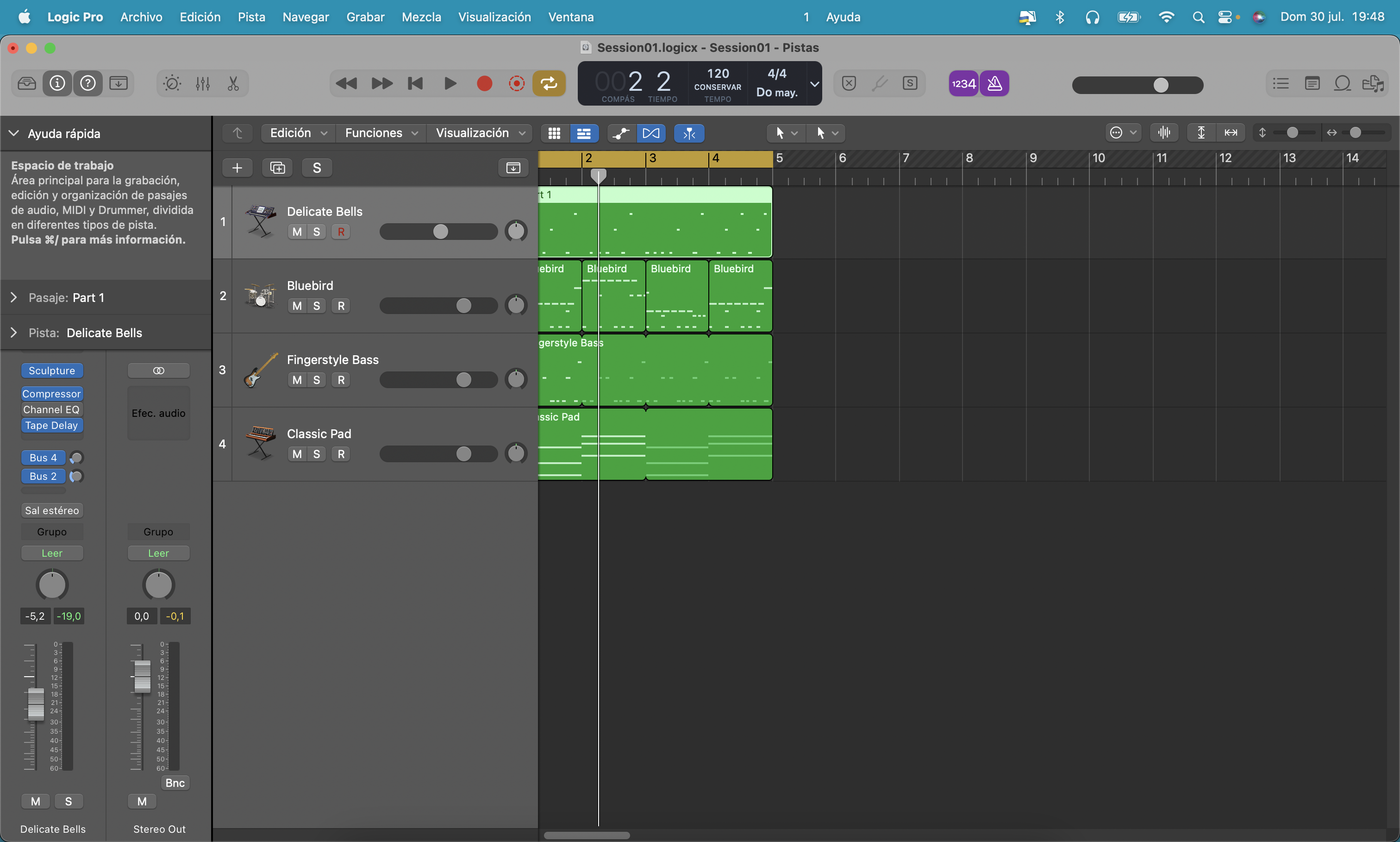Click the horizontal auto zoom button

coord(1231,133)
